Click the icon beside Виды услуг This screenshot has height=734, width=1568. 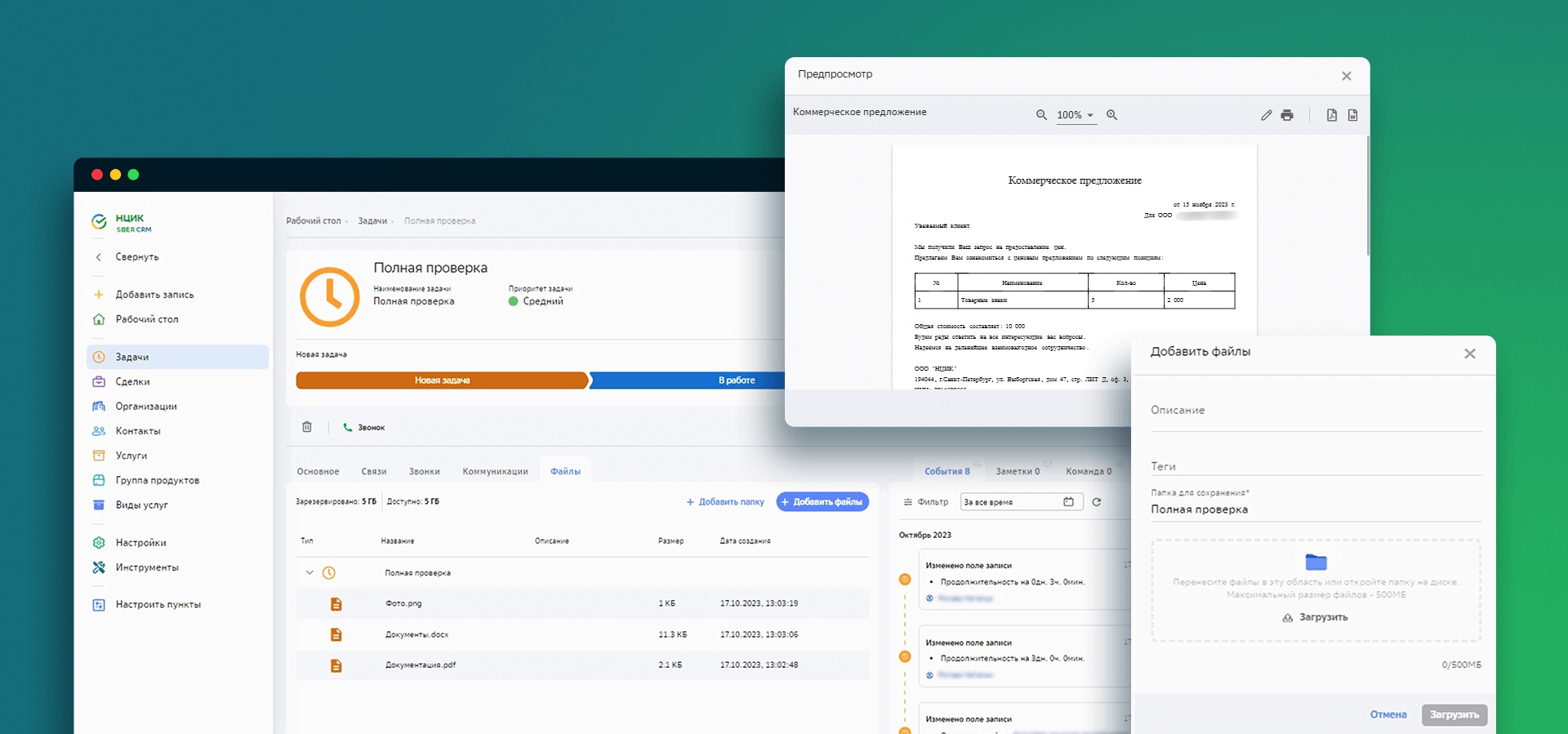click(99, 505)
